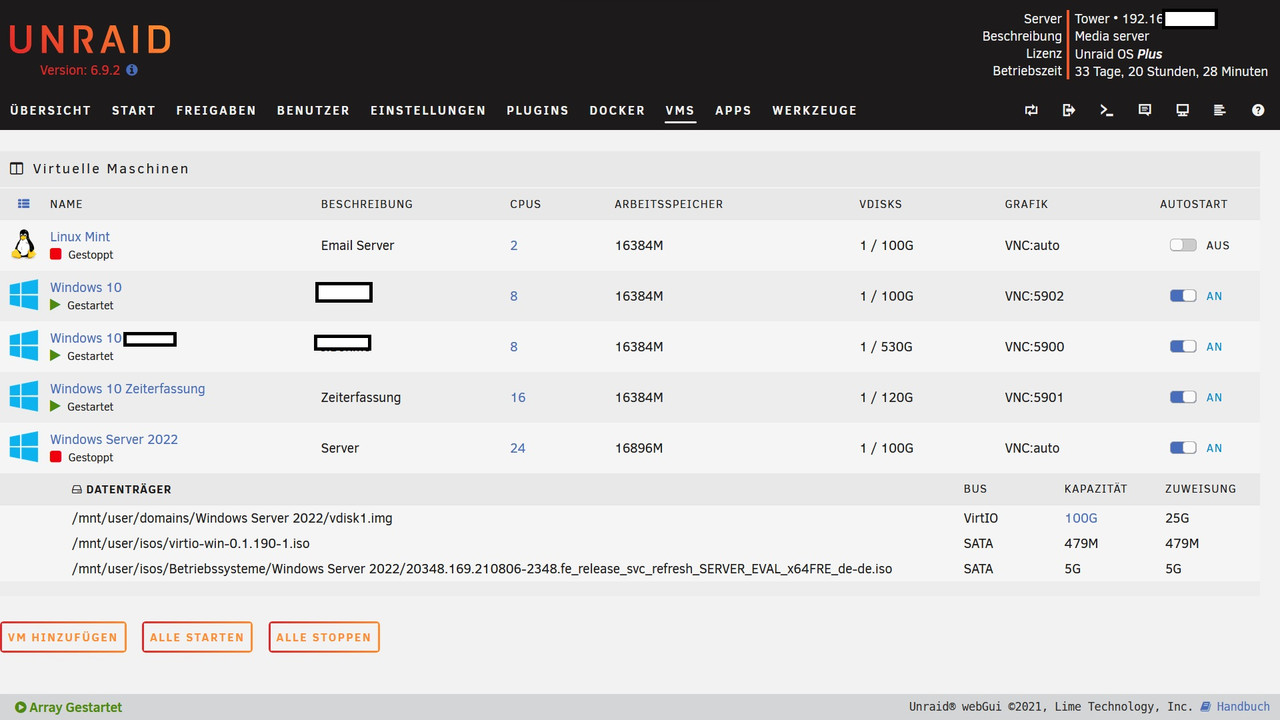Image resolution: width=1280 pixels, height=720 pixels.
Task: Disable autostart for VNC:5902 Windows 10
Action: coord(1183,296)
